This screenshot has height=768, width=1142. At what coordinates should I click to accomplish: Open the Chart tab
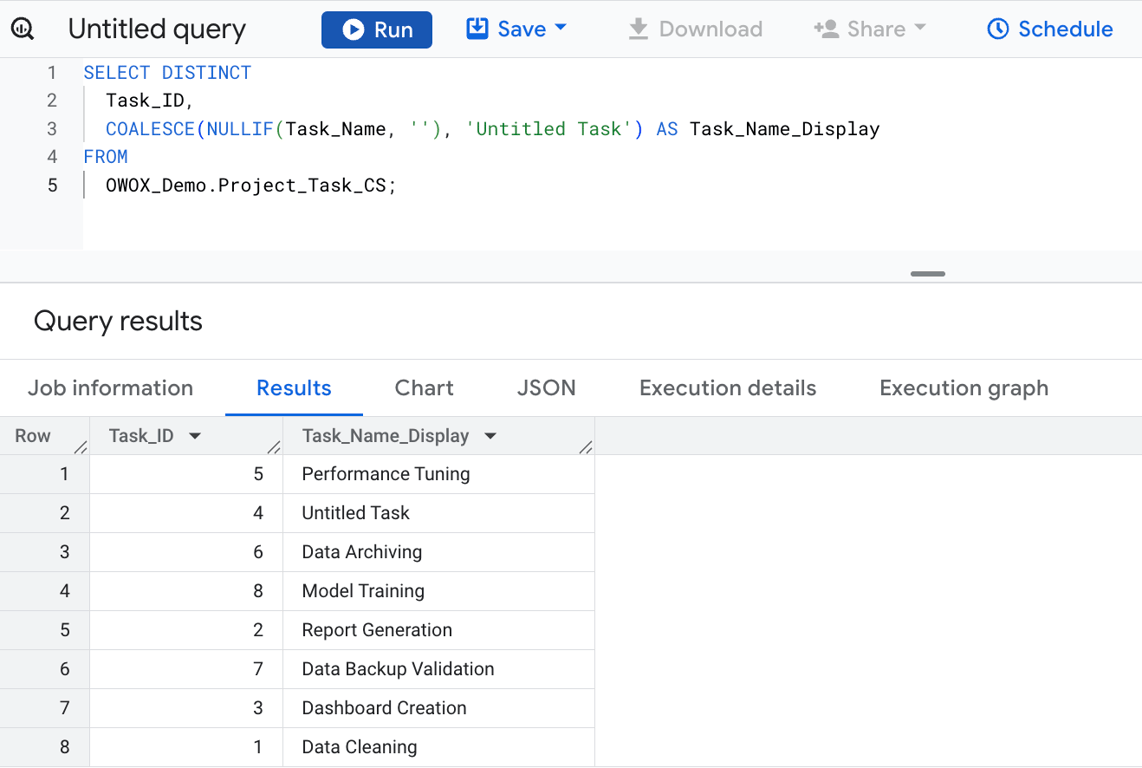pos(424,388)
